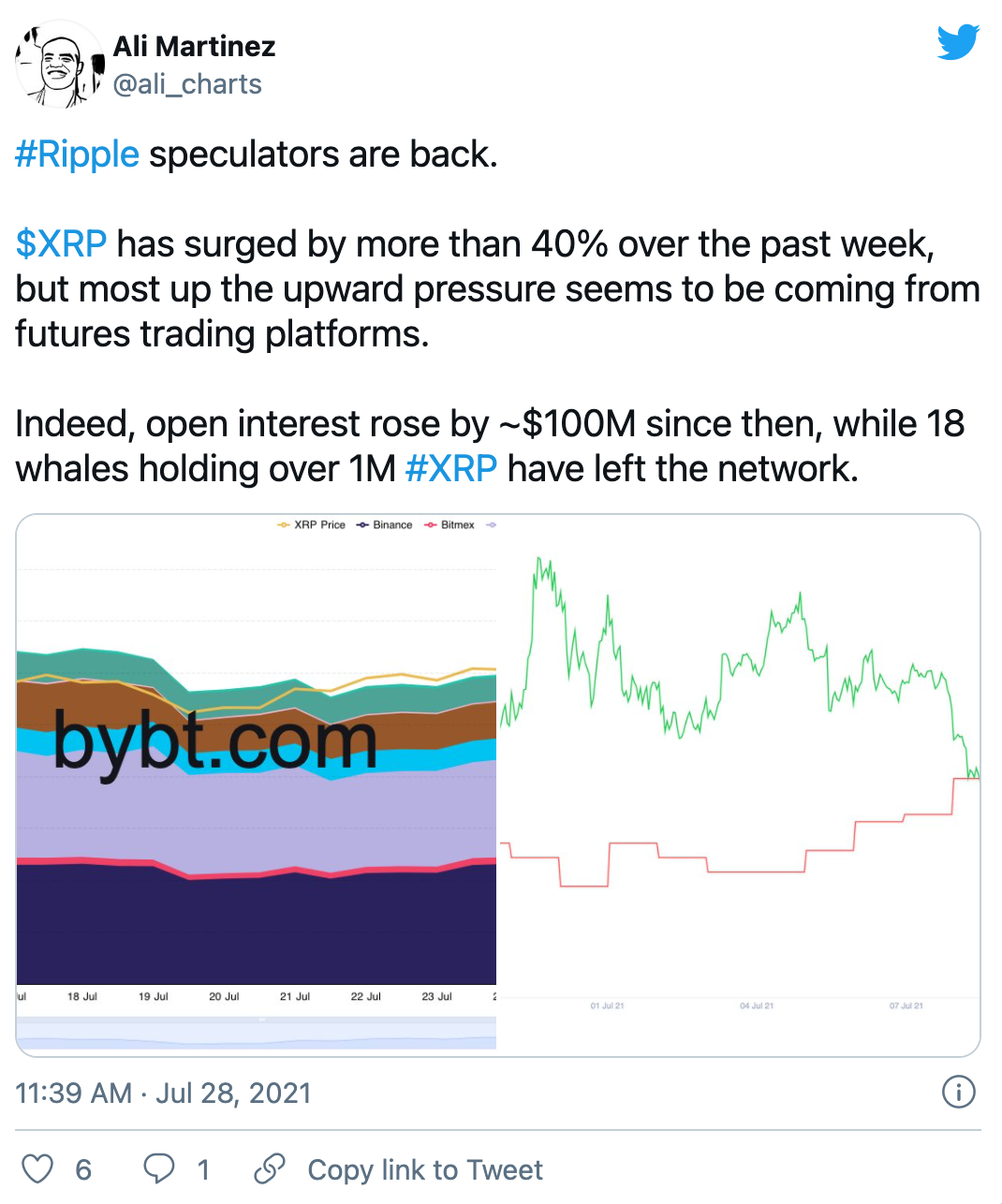1002x1204 pixels.
Task: Open the @ali_charts handle
Action: tap(187, 84)
